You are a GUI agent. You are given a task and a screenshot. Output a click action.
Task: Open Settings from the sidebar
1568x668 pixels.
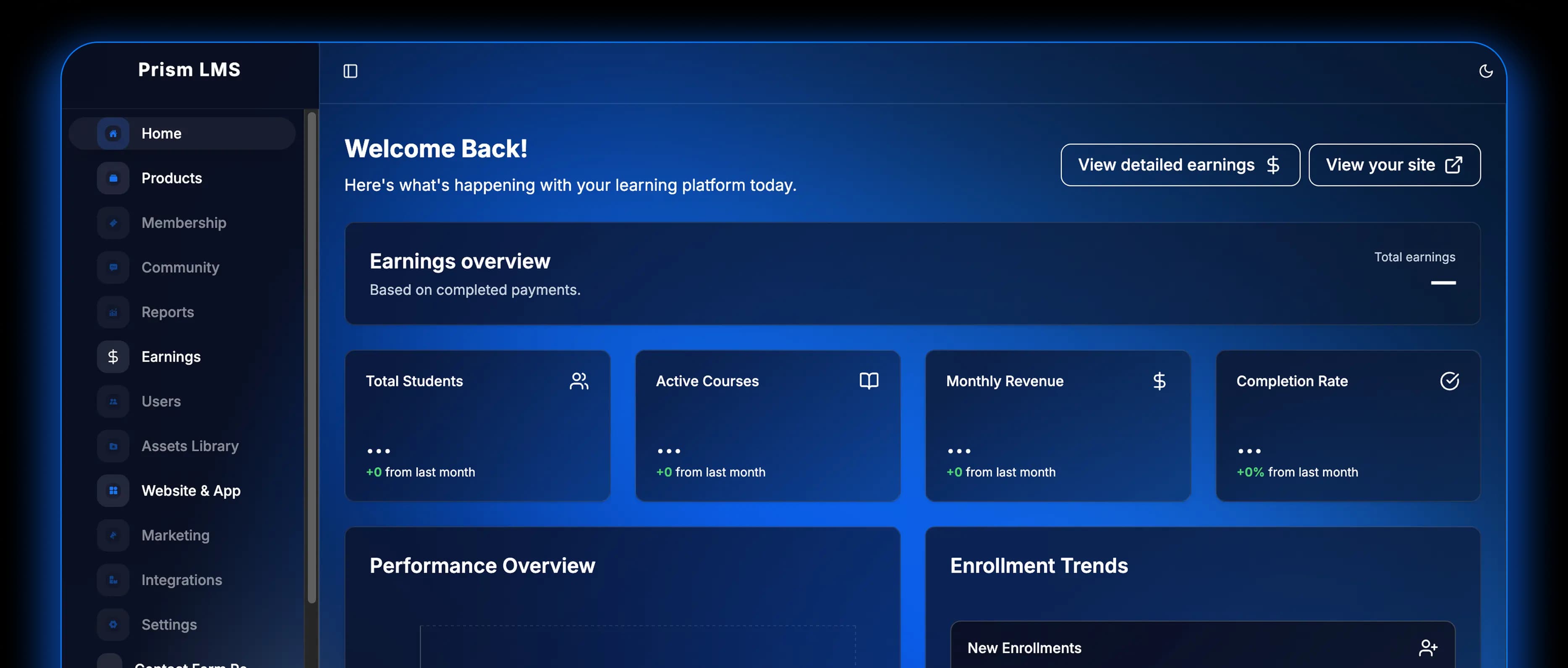[x=182, y=625]
